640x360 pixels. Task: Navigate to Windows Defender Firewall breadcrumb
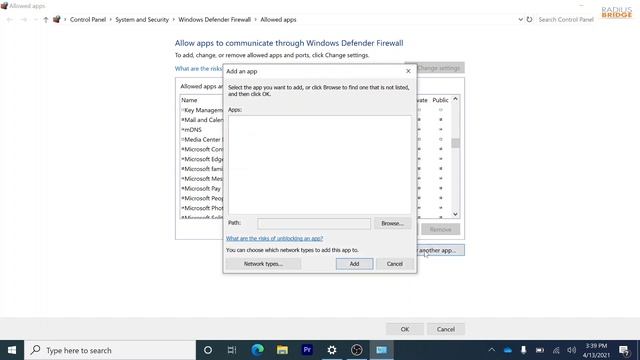coord(214,20)
